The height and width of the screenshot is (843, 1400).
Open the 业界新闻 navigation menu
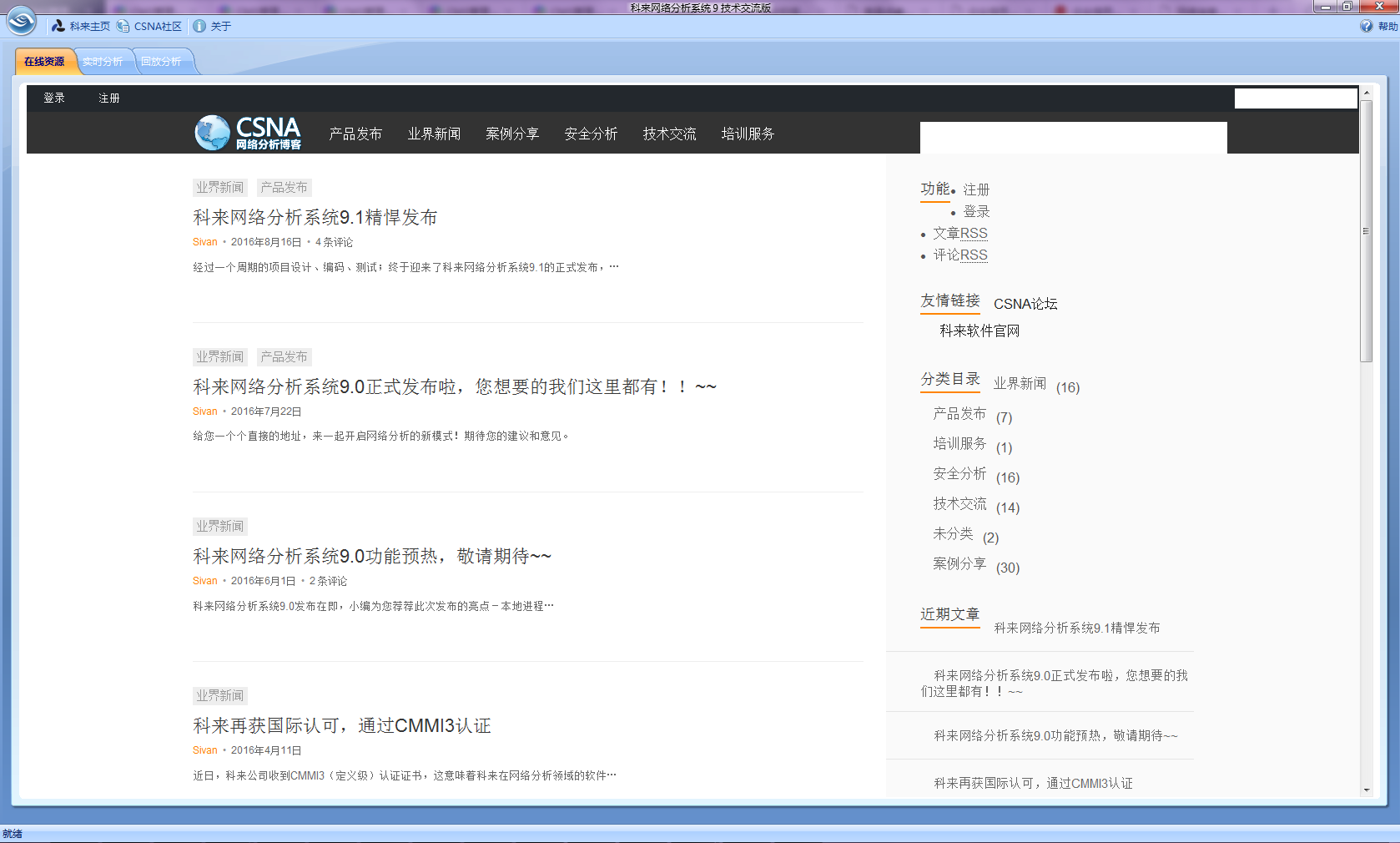tap(434, 134)
